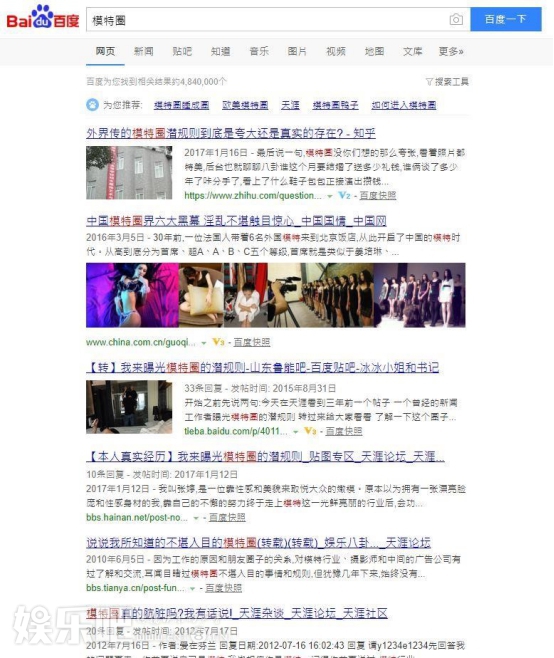The width and height of the screenshot is (554, 658).
Task: Open the 知乎 result about 模特圈潜规则
Action: click(231, 133)
